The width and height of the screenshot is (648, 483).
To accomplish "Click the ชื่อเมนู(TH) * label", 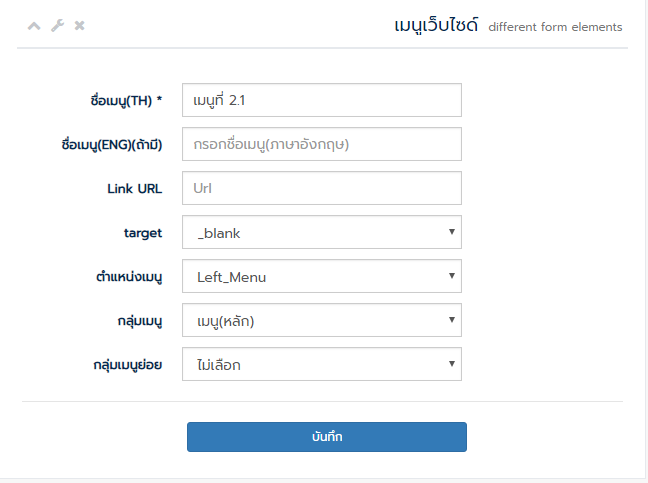I will (126, 100).
